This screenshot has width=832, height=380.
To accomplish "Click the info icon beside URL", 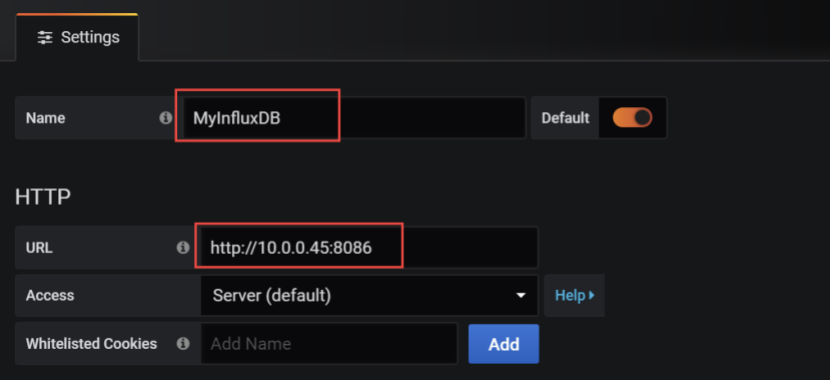I will pyautogui.click(x=183, y=247).
